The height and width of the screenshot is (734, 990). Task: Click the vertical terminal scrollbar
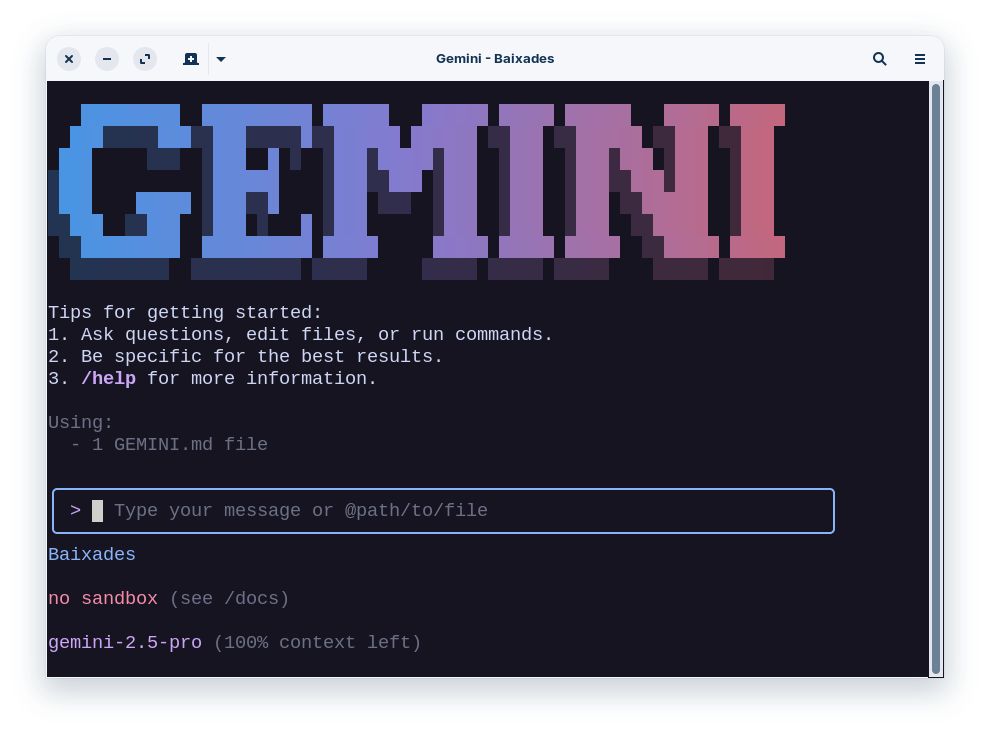(x=936, y=379)
